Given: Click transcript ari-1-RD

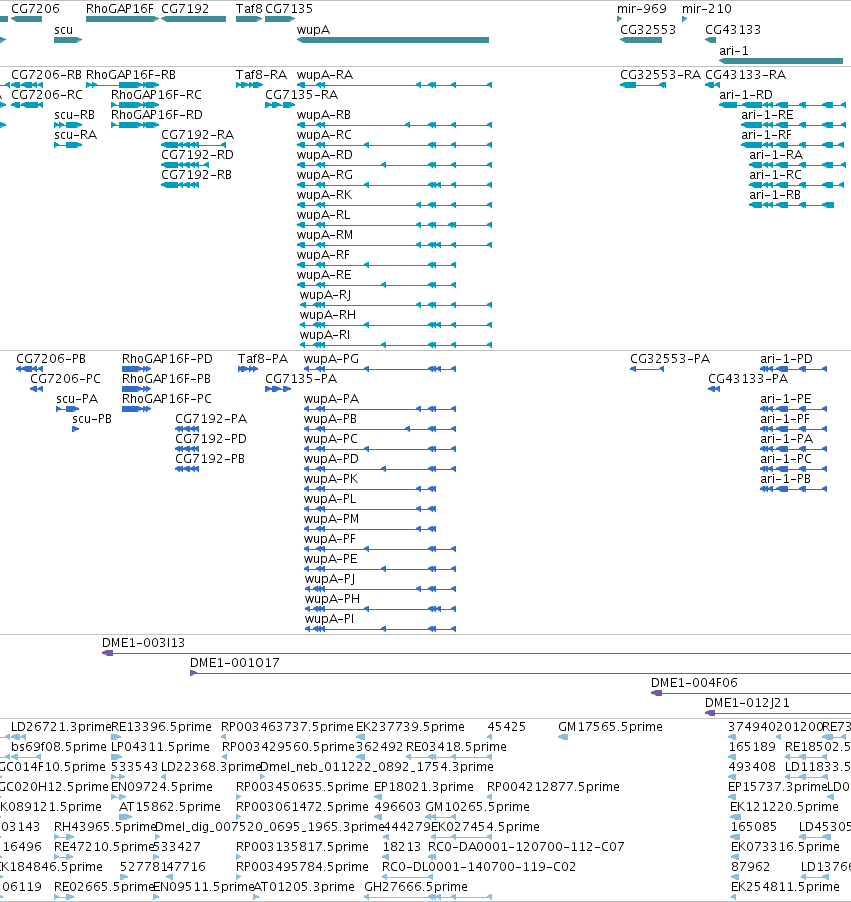Looking at the screenshot, I should [783, 105].
